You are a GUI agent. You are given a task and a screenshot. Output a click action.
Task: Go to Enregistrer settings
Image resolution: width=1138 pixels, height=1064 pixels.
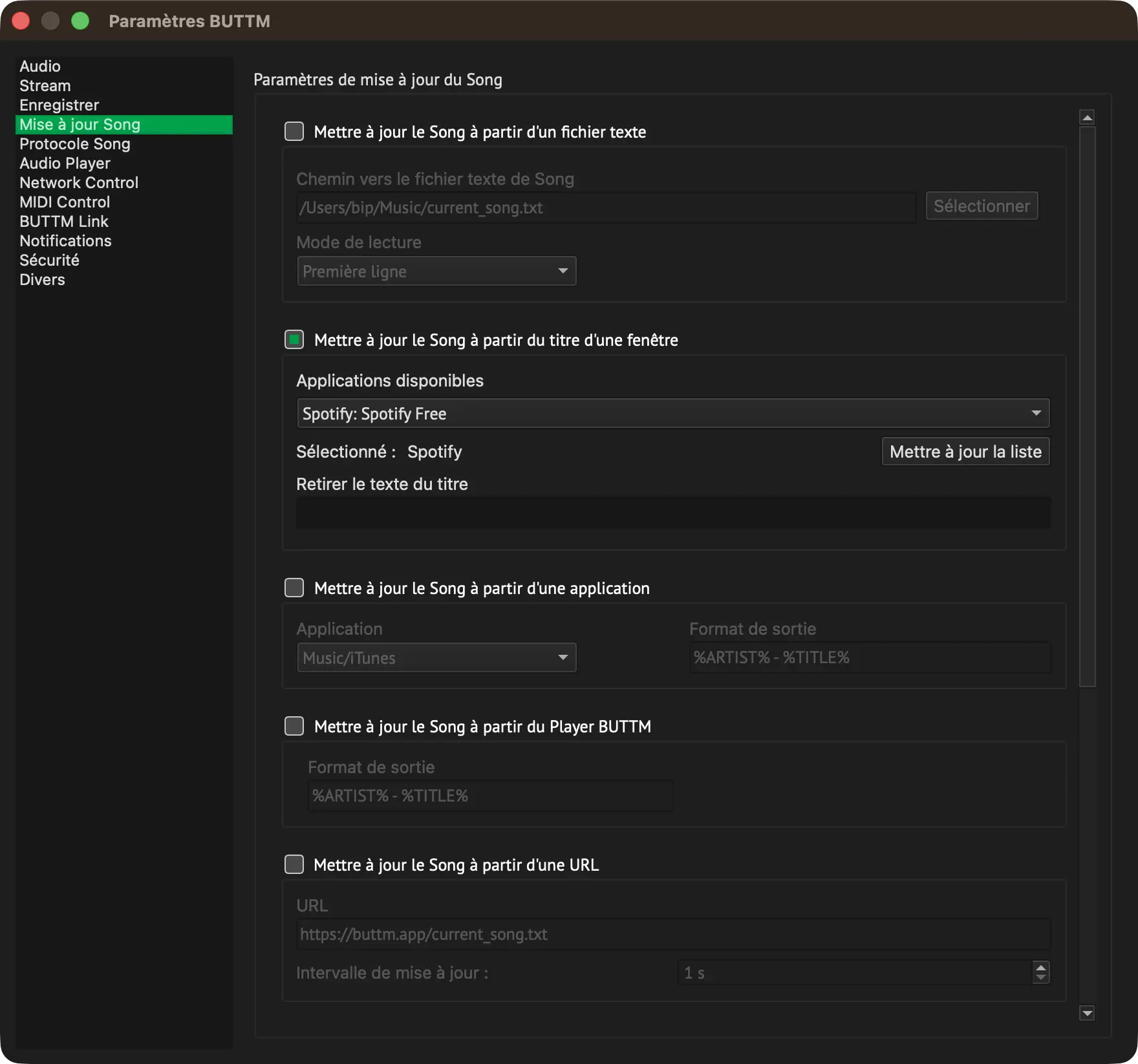(123, 105)
